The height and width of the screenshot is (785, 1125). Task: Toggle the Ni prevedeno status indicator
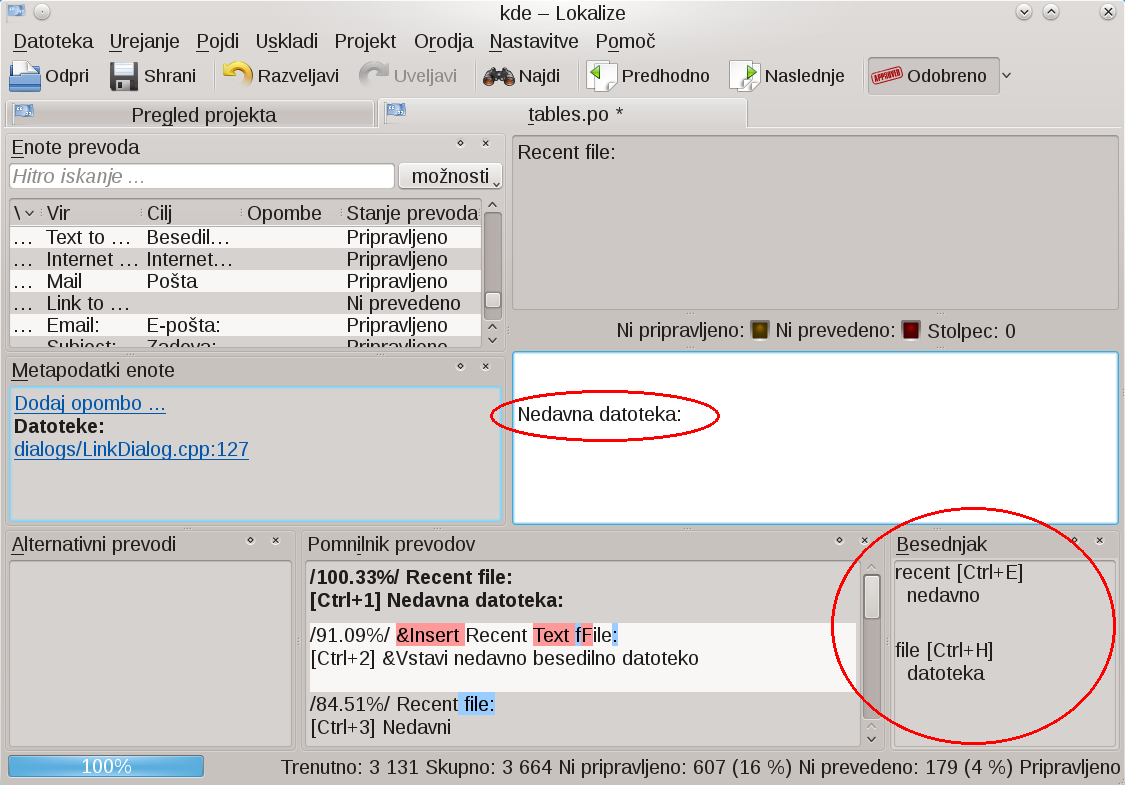click(x=911, y=330)
